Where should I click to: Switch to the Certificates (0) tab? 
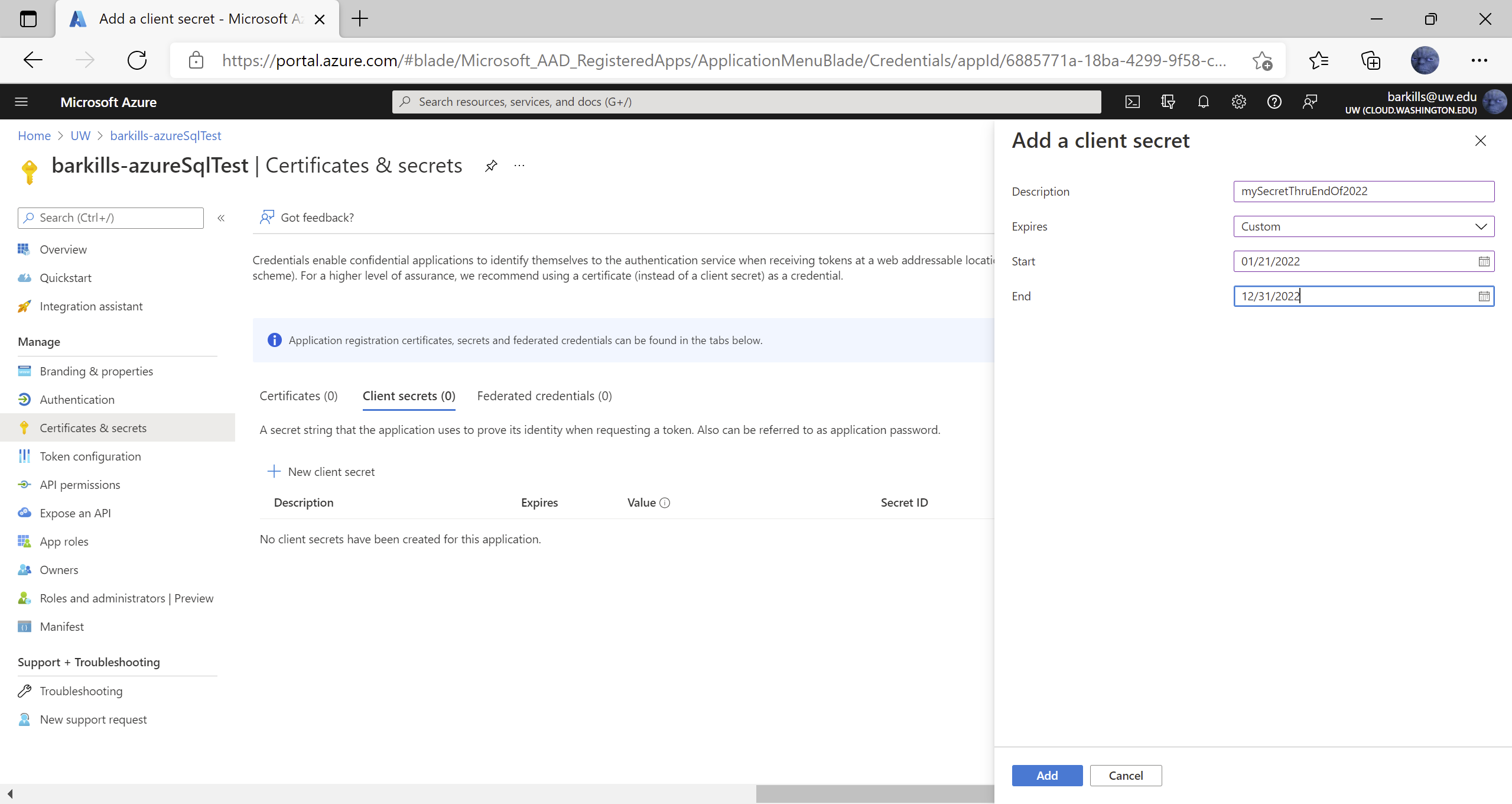tap(298, 396)
